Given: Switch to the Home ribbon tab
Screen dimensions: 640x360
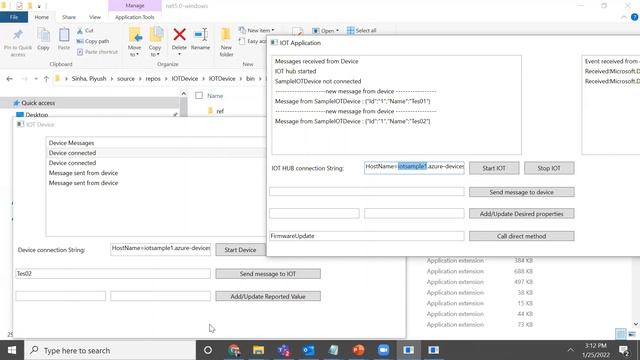Looking at the screenshot, I should tap(42, 17).
